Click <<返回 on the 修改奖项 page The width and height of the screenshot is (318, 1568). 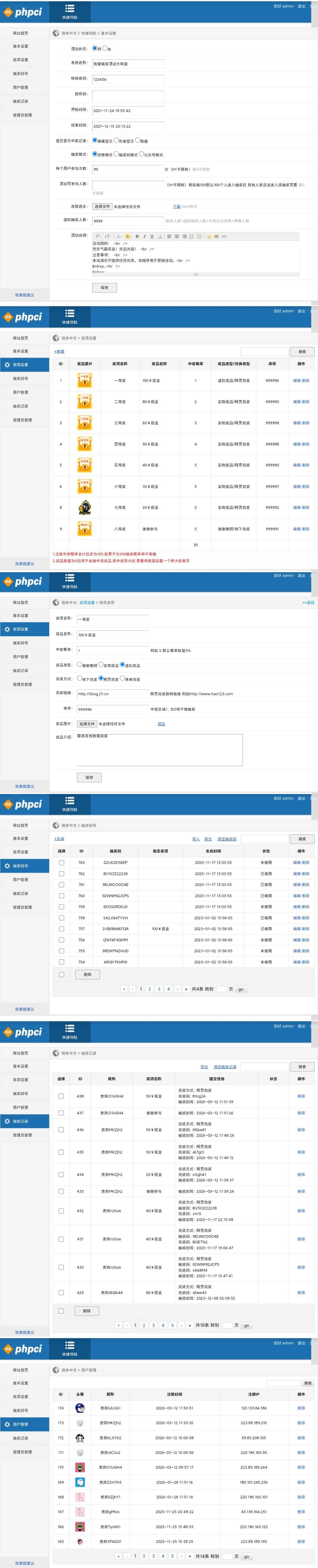point(308,602)
